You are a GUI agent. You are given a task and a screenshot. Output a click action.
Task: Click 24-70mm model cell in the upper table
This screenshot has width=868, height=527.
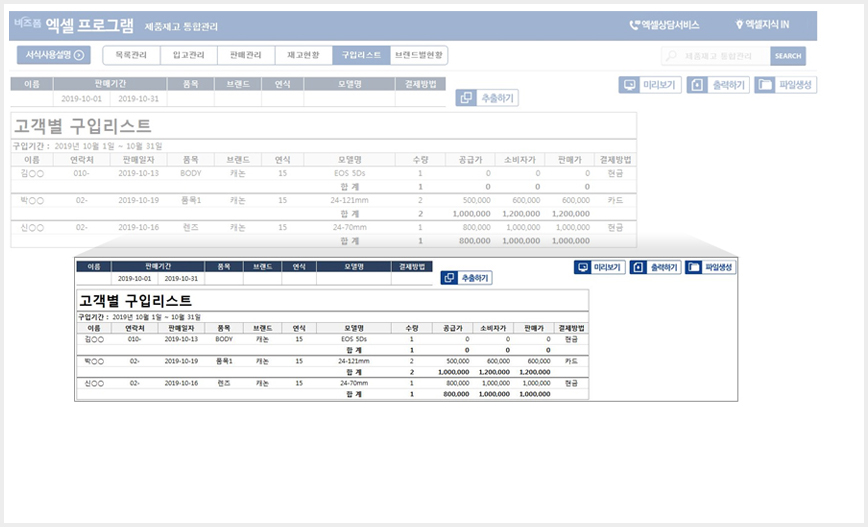[x=349, y=228]
